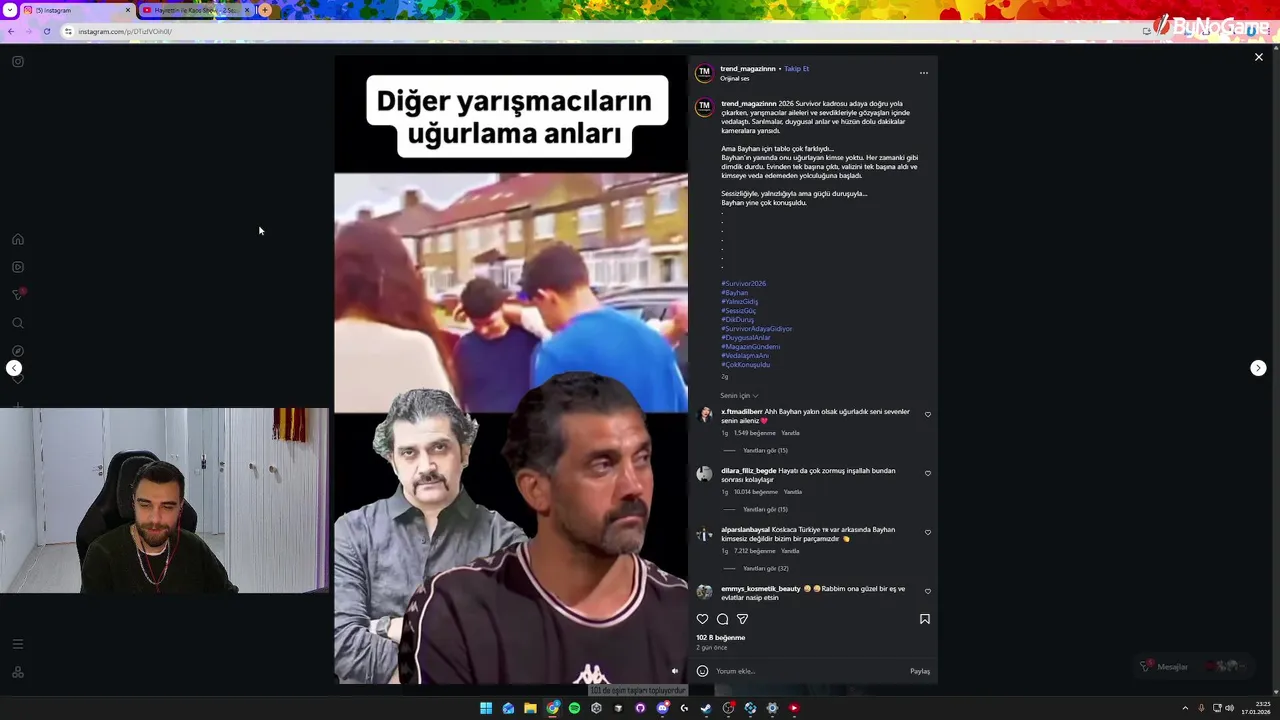The width and height of the screenshot is (1280, 720).
Task: Expand replies (15) under x.ftmadilberr's comment
Action: 765,451
